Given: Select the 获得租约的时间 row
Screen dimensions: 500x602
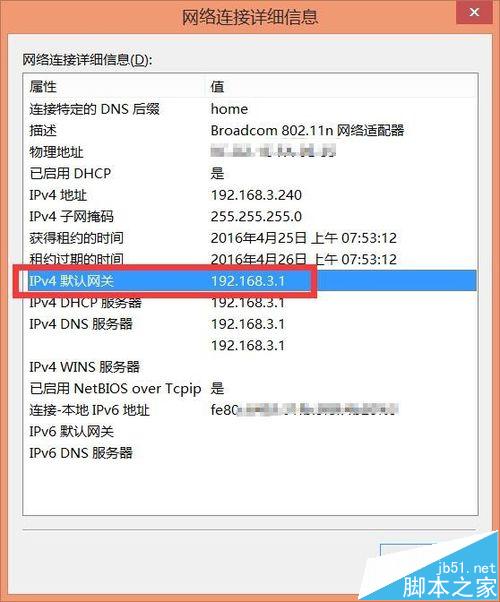Looking at the screenshot, I should pos(251,238).
